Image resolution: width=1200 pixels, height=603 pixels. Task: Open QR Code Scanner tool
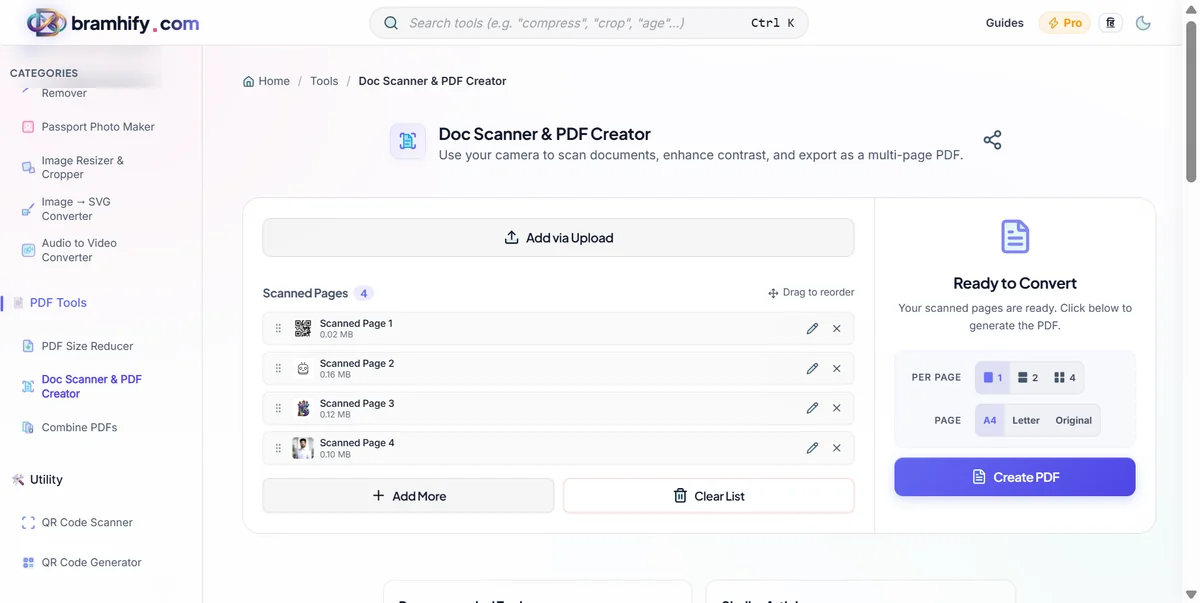coord(88,522)
